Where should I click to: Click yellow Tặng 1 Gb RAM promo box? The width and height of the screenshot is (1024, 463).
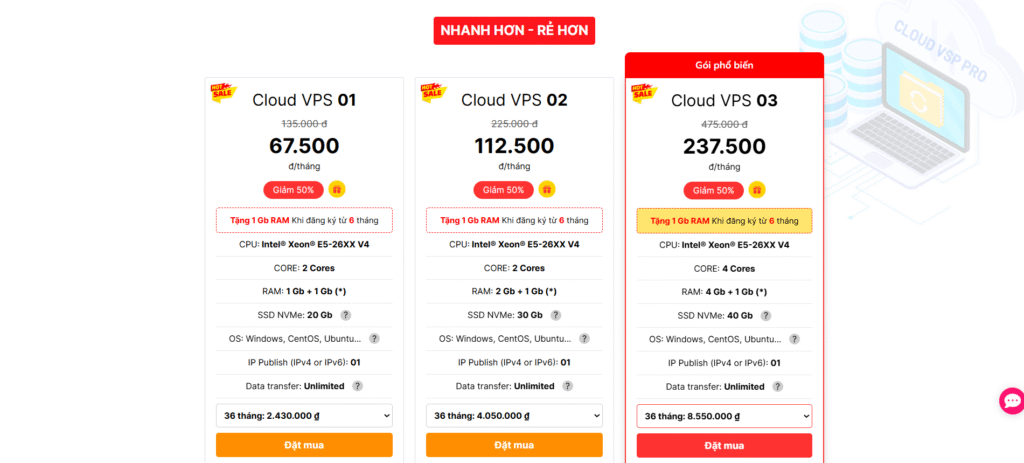[x=724, y=220]
